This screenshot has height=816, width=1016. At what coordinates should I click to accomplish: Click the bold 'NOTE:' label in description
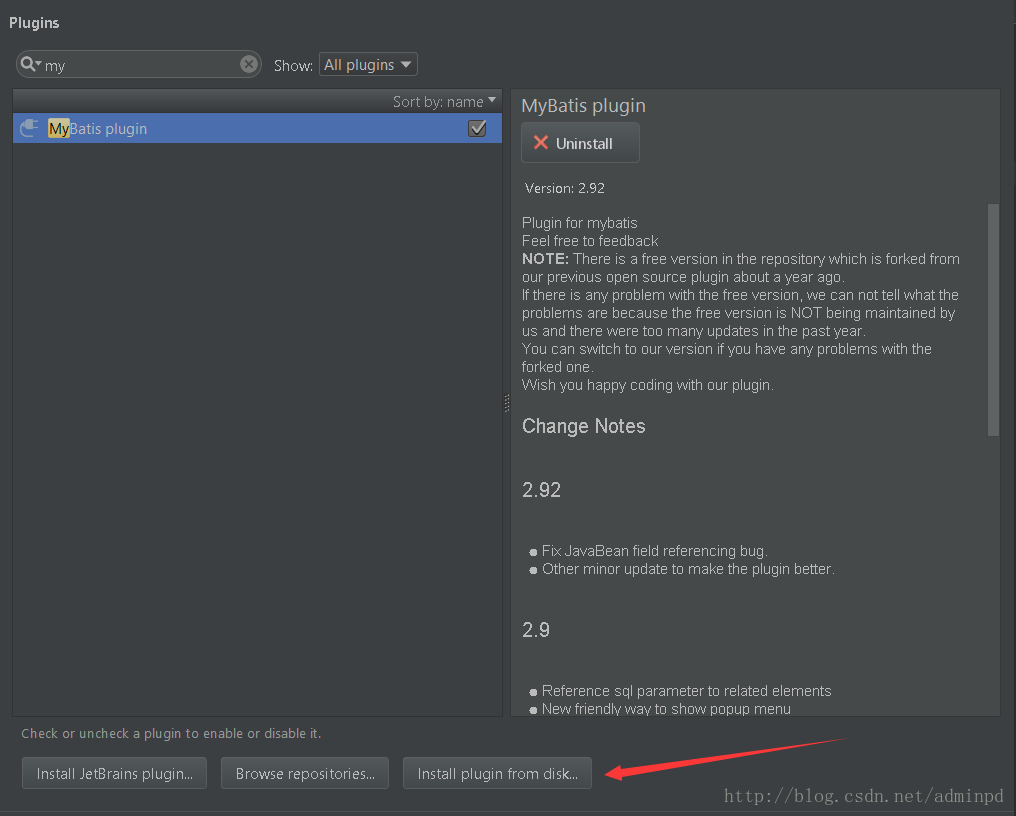pyautogui.click(x=545, y=259)
